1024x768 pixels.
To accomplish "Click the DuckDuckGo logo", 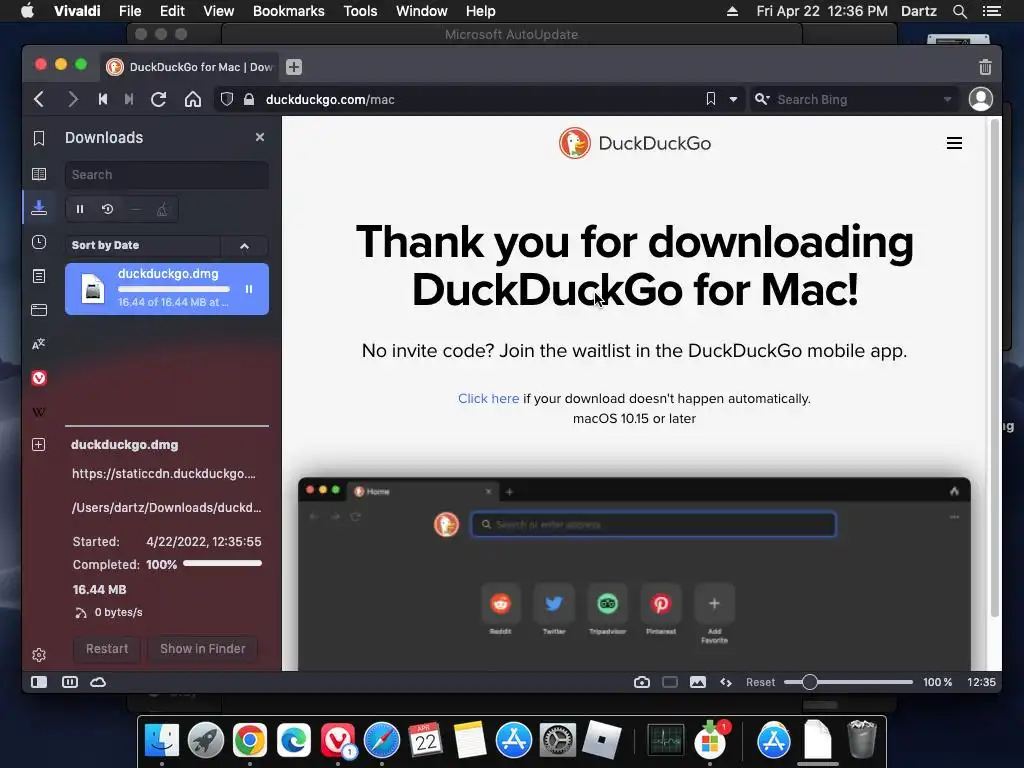I will point(635,143).
